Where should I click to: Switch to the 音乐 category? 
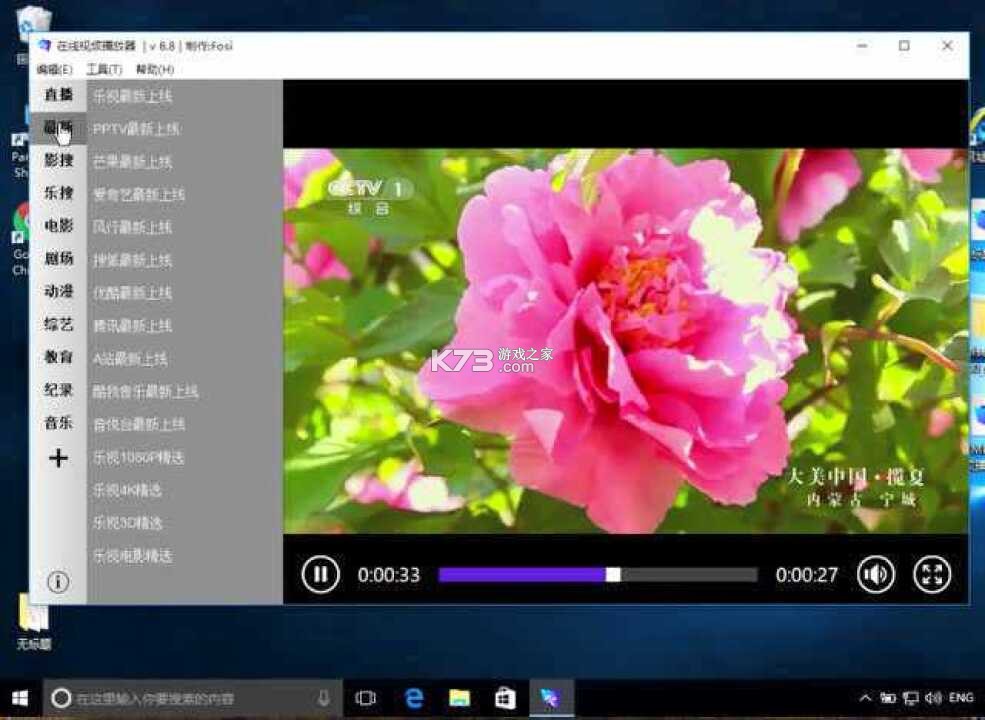[58, 423]
